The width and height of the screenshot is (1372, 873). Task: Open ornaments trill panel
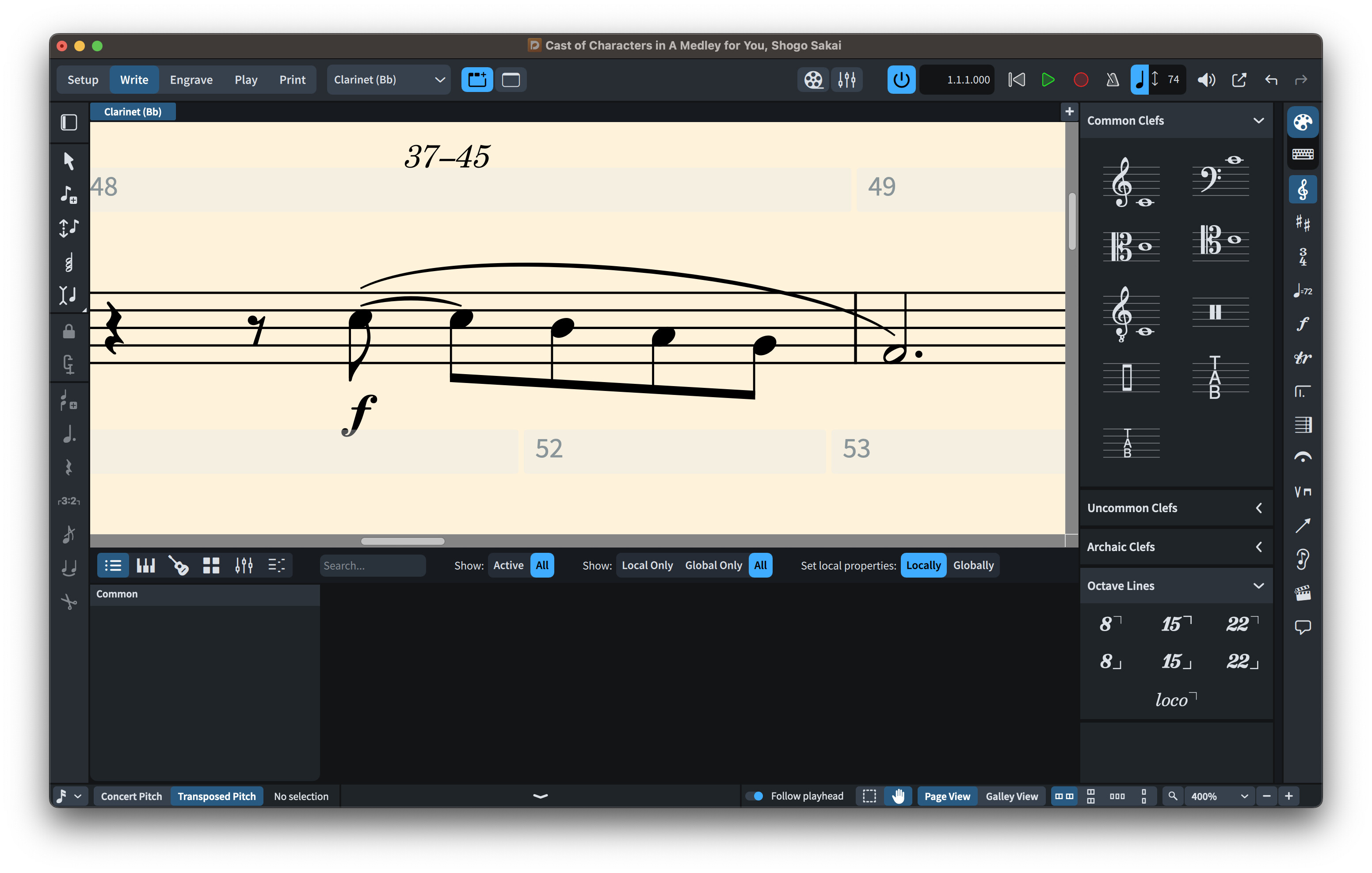click(x=1303, y=358)
